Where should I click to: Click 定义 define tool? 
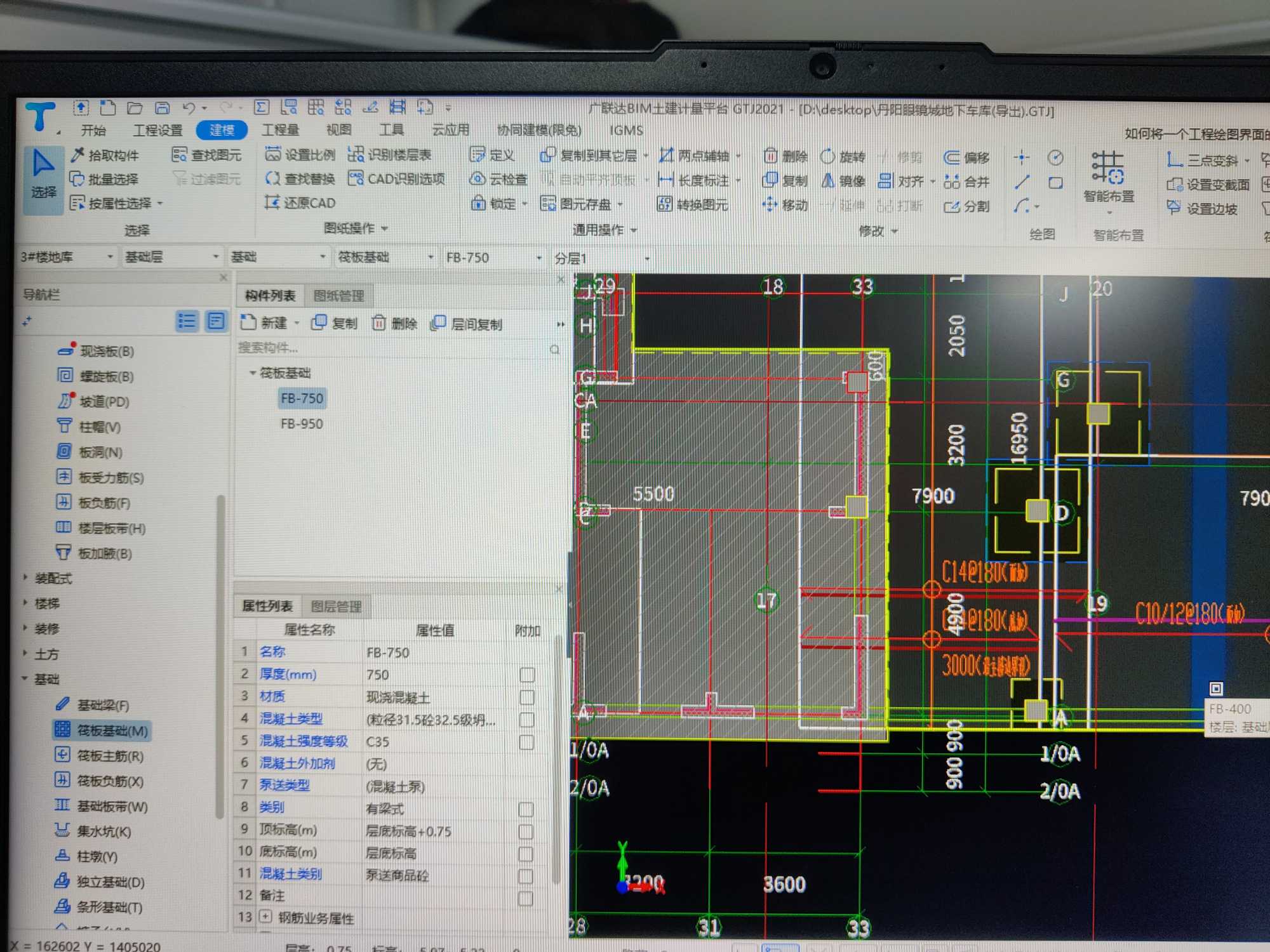(x=493, y=155)
